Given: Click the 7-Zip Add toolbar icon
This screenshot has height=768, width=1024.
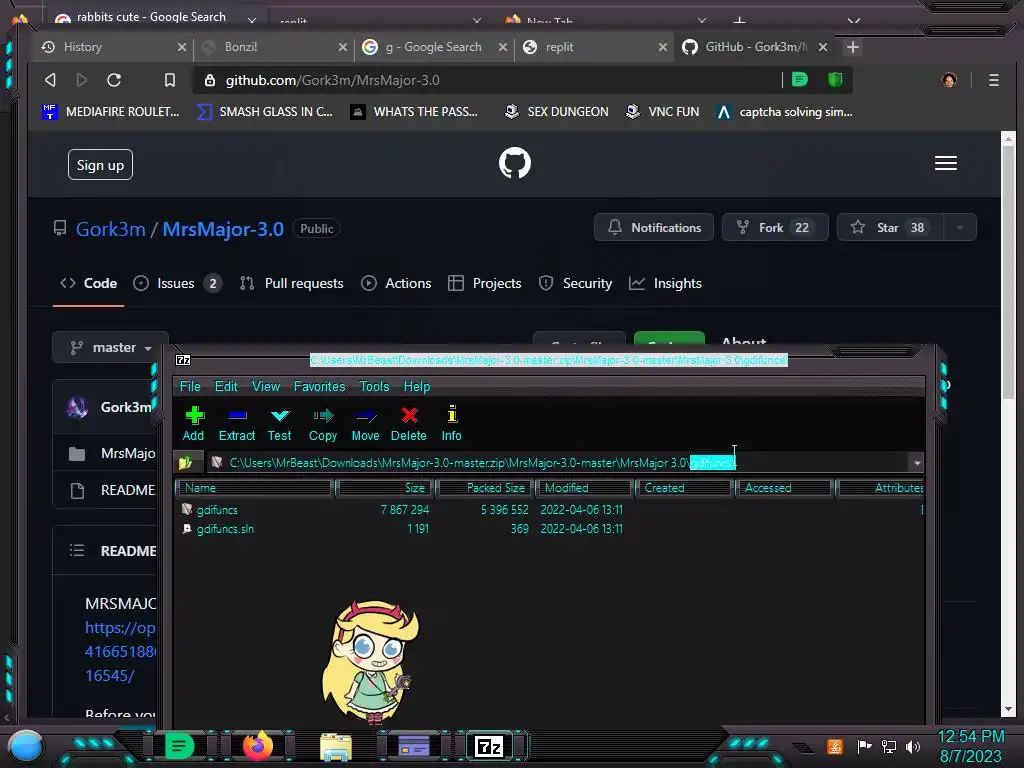Looking at the screenshot, I should click(194, 415).
